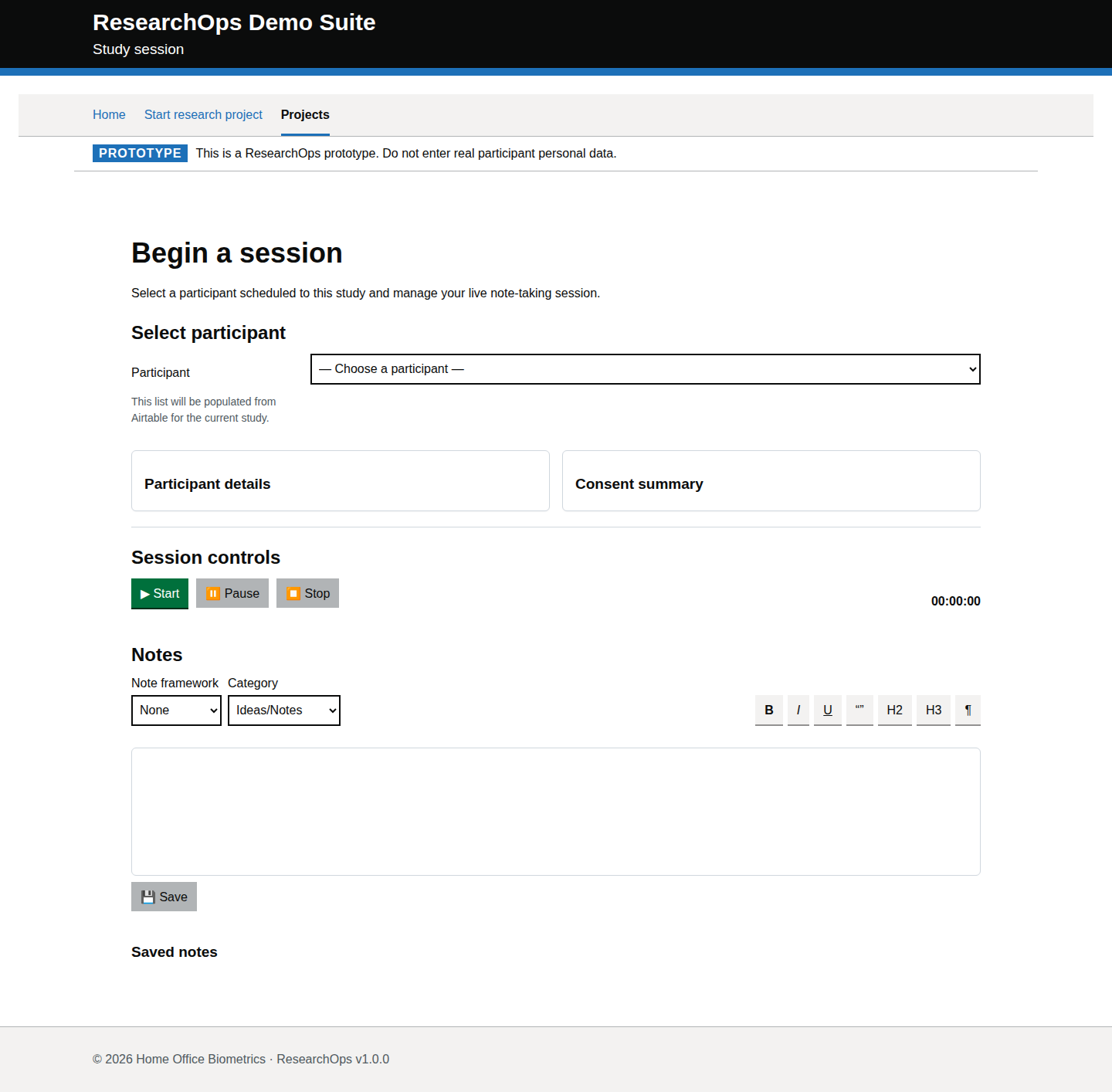Image resolution: width=1112 pixels, height=1092 pixels.
Task: Expand the Note framework dropdown
Action: click(x=176, y=710)
